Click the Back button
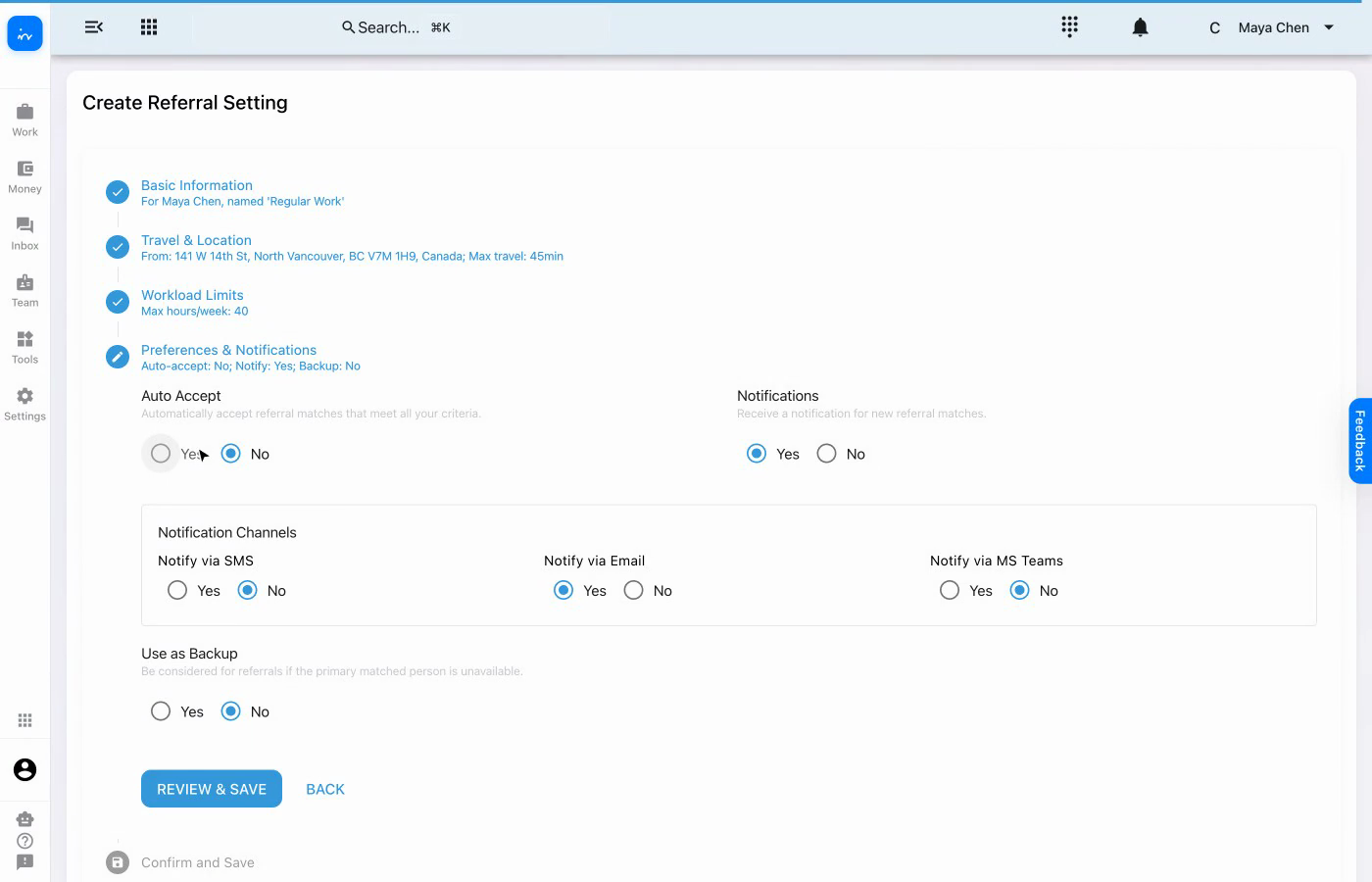The image size is (1372, 882). [x=325, y=789]
